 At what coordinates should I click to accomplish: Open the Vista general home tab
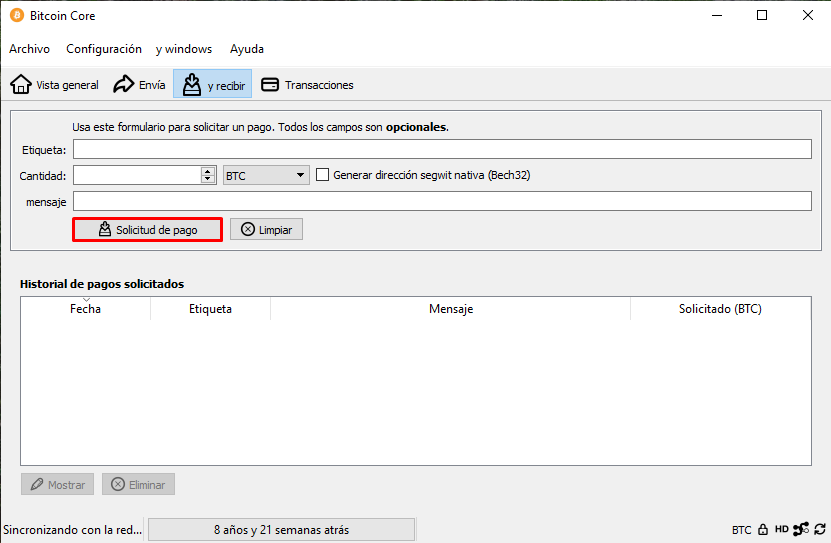point(55,84)
